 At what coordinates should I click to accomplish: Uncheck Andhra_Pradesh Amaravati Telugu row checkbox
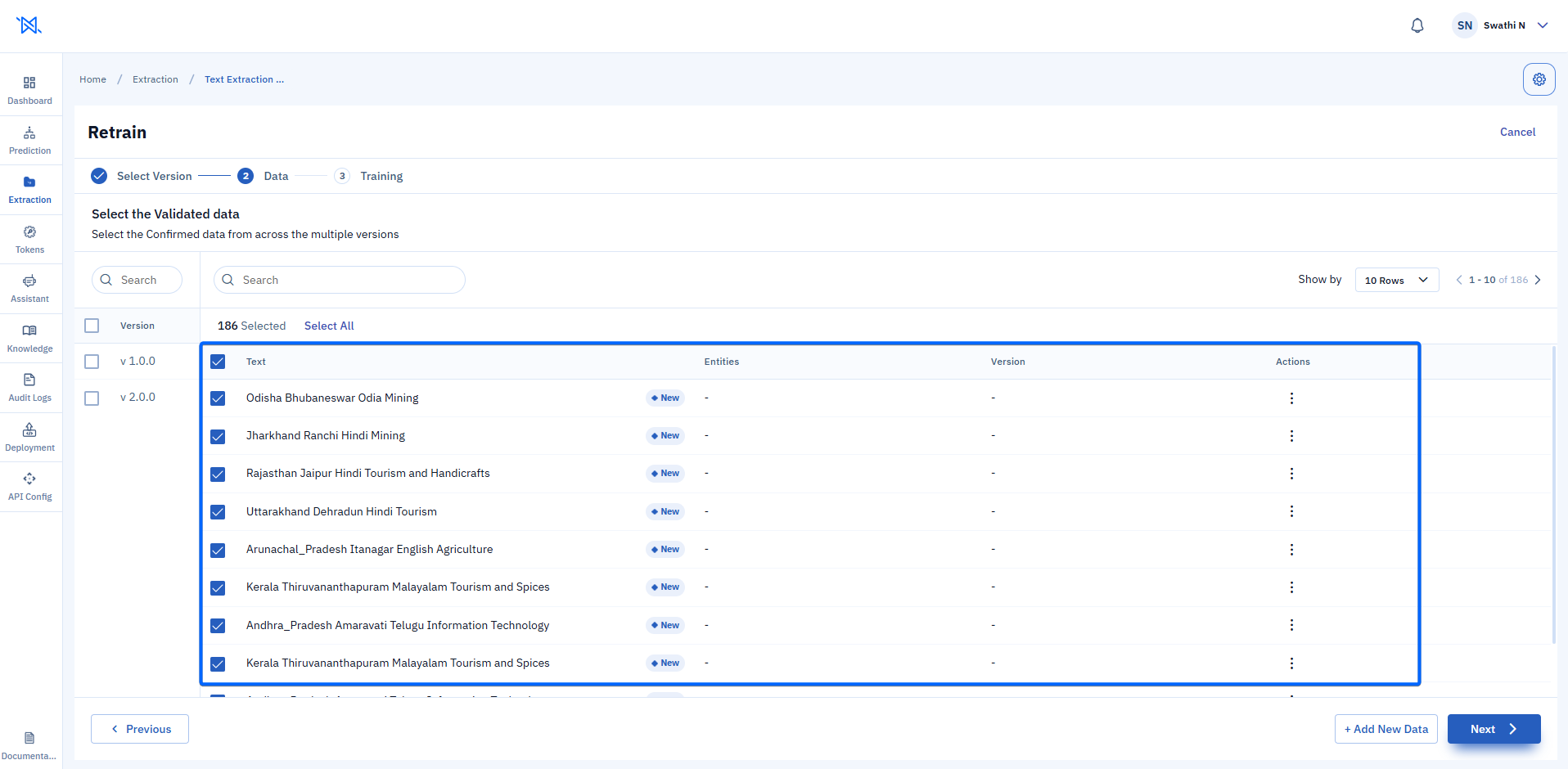[218, 626]
